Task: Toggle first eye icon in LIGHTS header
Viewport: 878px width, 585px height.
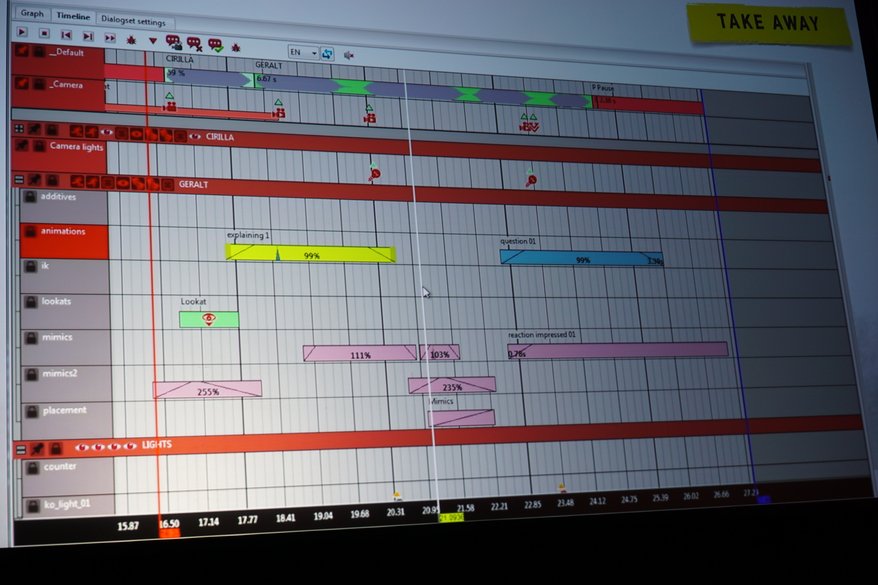Action: coord(82,447)
